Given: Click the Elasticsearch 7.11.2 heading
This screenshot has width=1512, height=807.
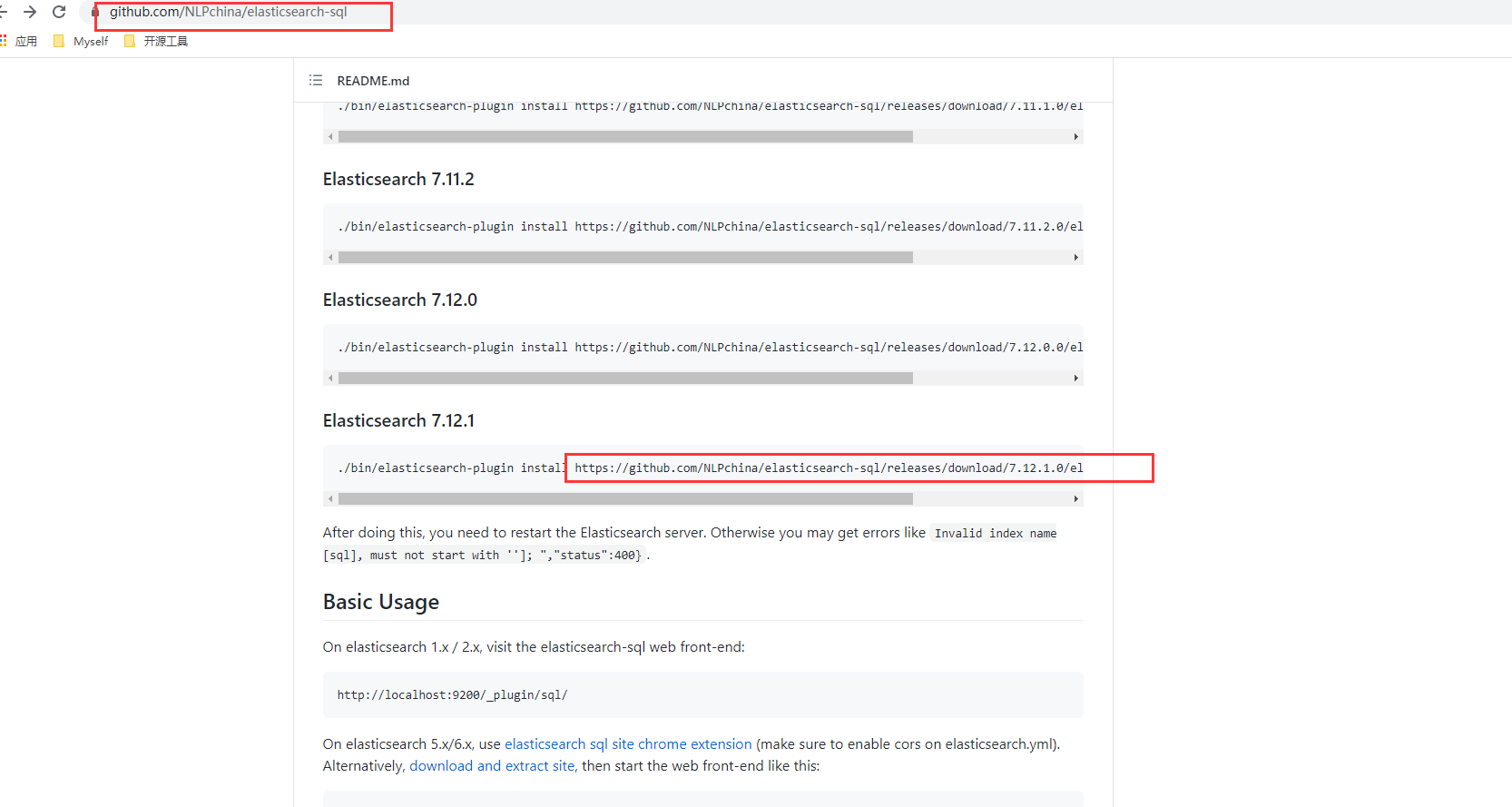Looking at the screenshot, I should [x=398, y=179].
